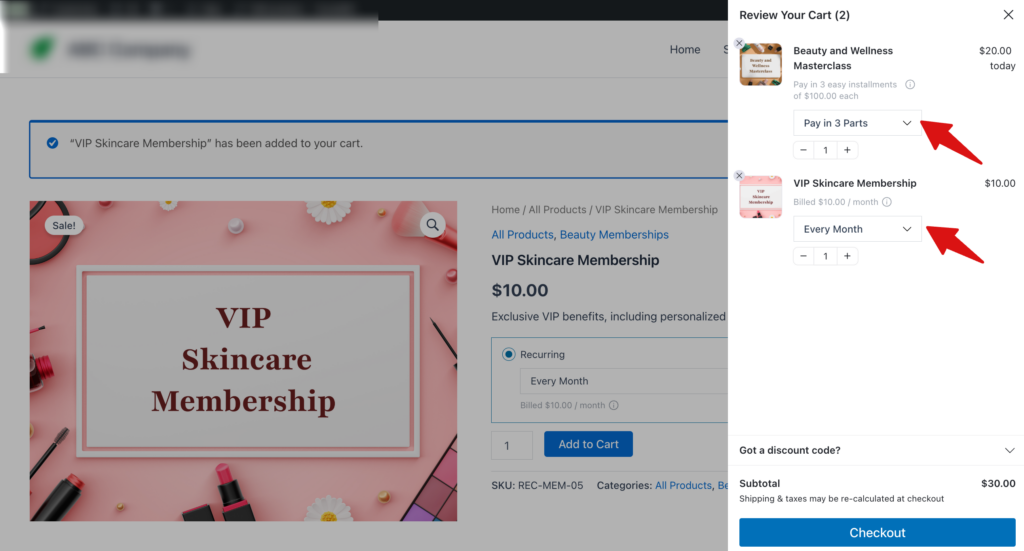Open the Pay in 3 Parts dropdown
The height and width of the screenshot is (551, 1024).
tap(857, 123)
